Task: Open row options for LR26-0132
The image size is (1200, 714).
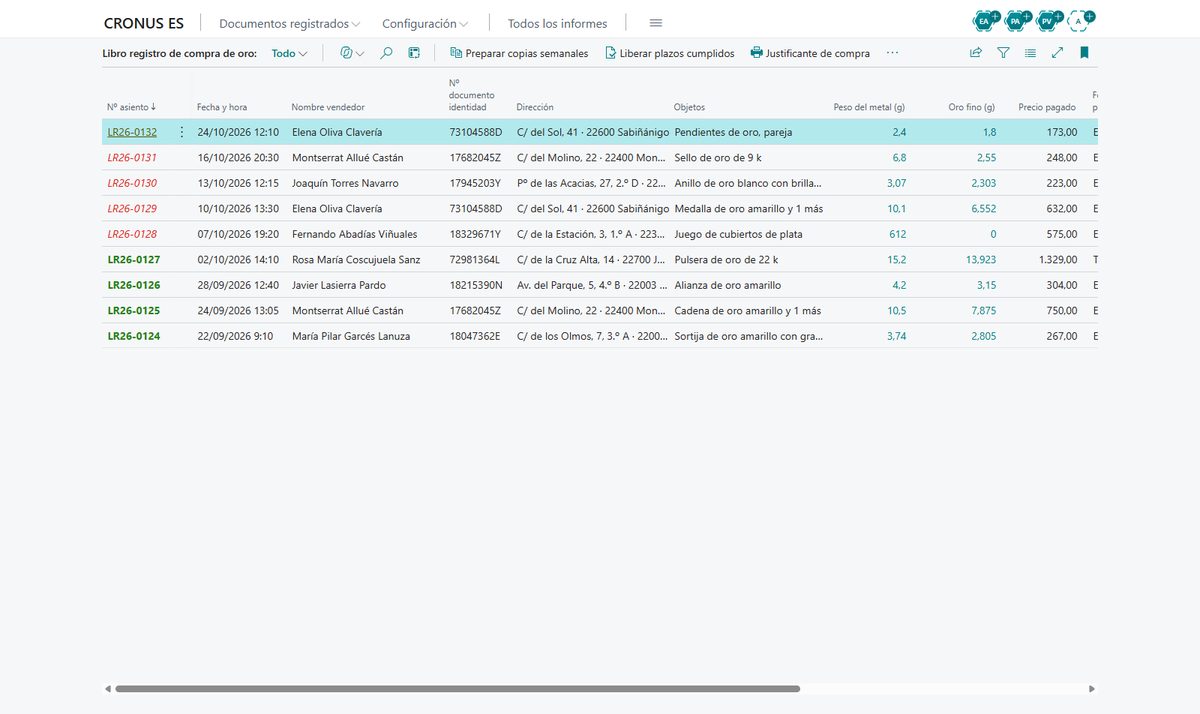Action: tap(181, 132)
